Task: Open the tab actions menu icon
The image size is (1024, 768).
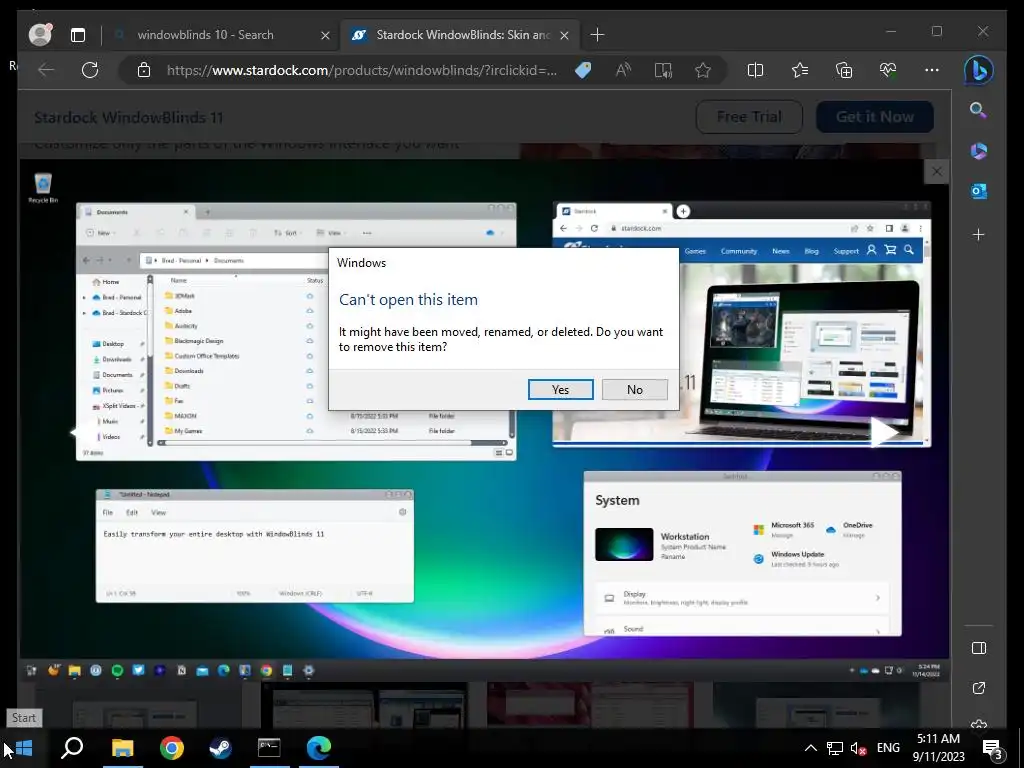Action: coord(78,35)
